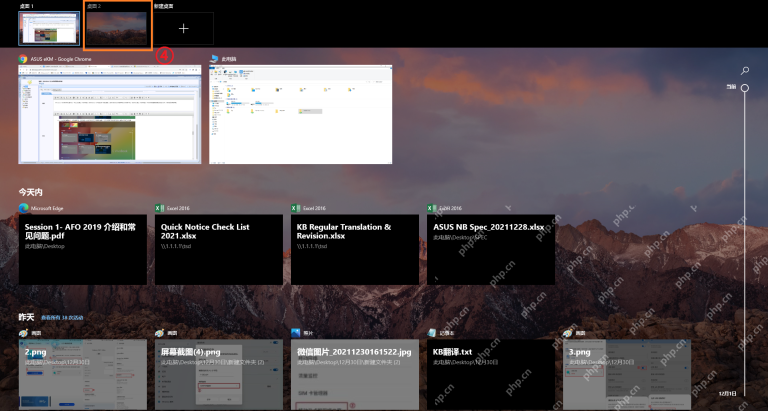Click the Notepad icon above KB翻译.txt card

pyautogui.click(x=432, y=333)
